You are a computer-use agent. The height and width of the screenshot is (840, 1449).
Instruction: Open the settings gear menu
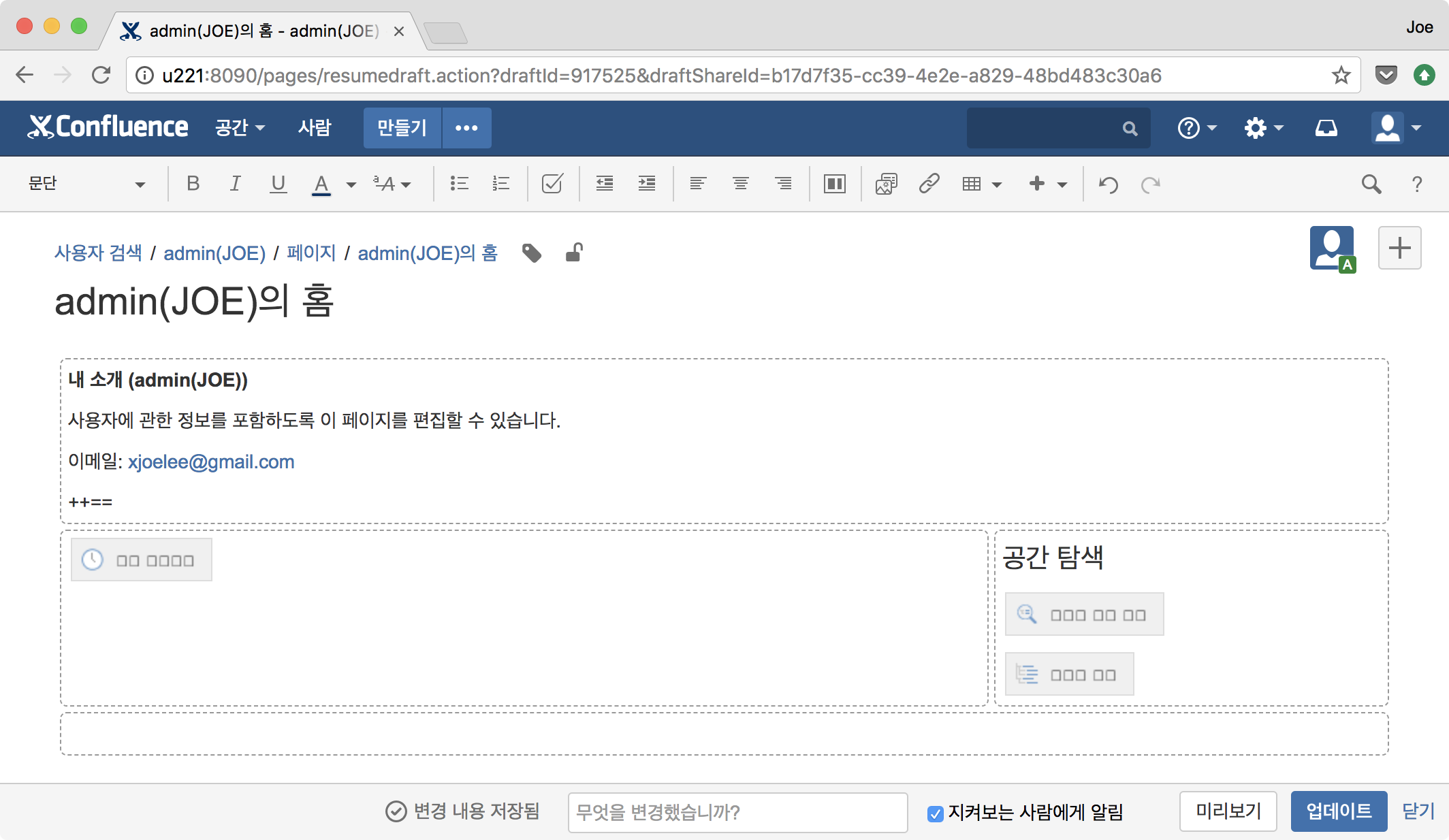point(1264,128)
